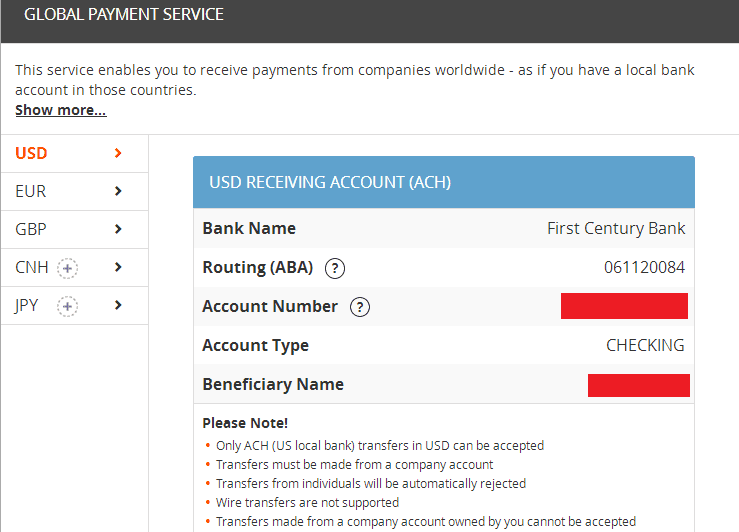739x532 pixels.
Task: Click the 'Please Note!' heading
Action: (x=245, y=423)
